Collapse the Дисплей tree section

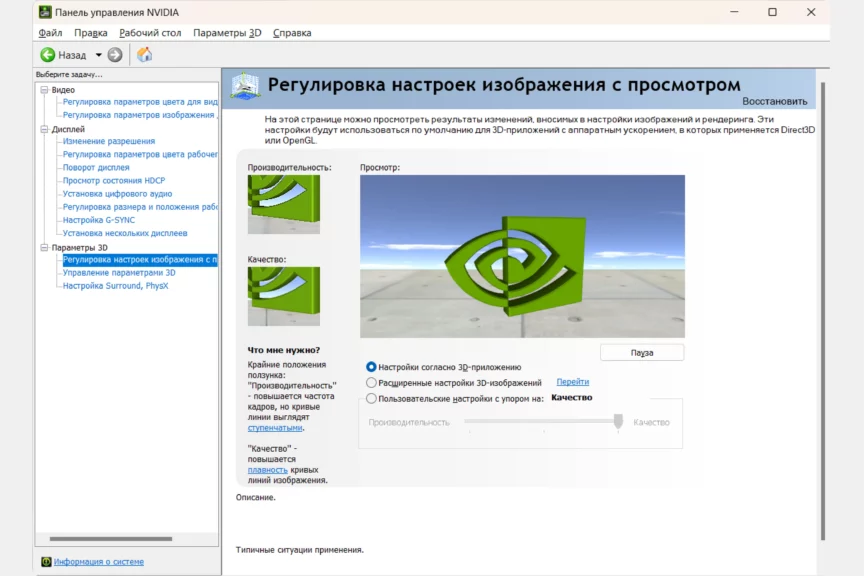coord(44,129)
